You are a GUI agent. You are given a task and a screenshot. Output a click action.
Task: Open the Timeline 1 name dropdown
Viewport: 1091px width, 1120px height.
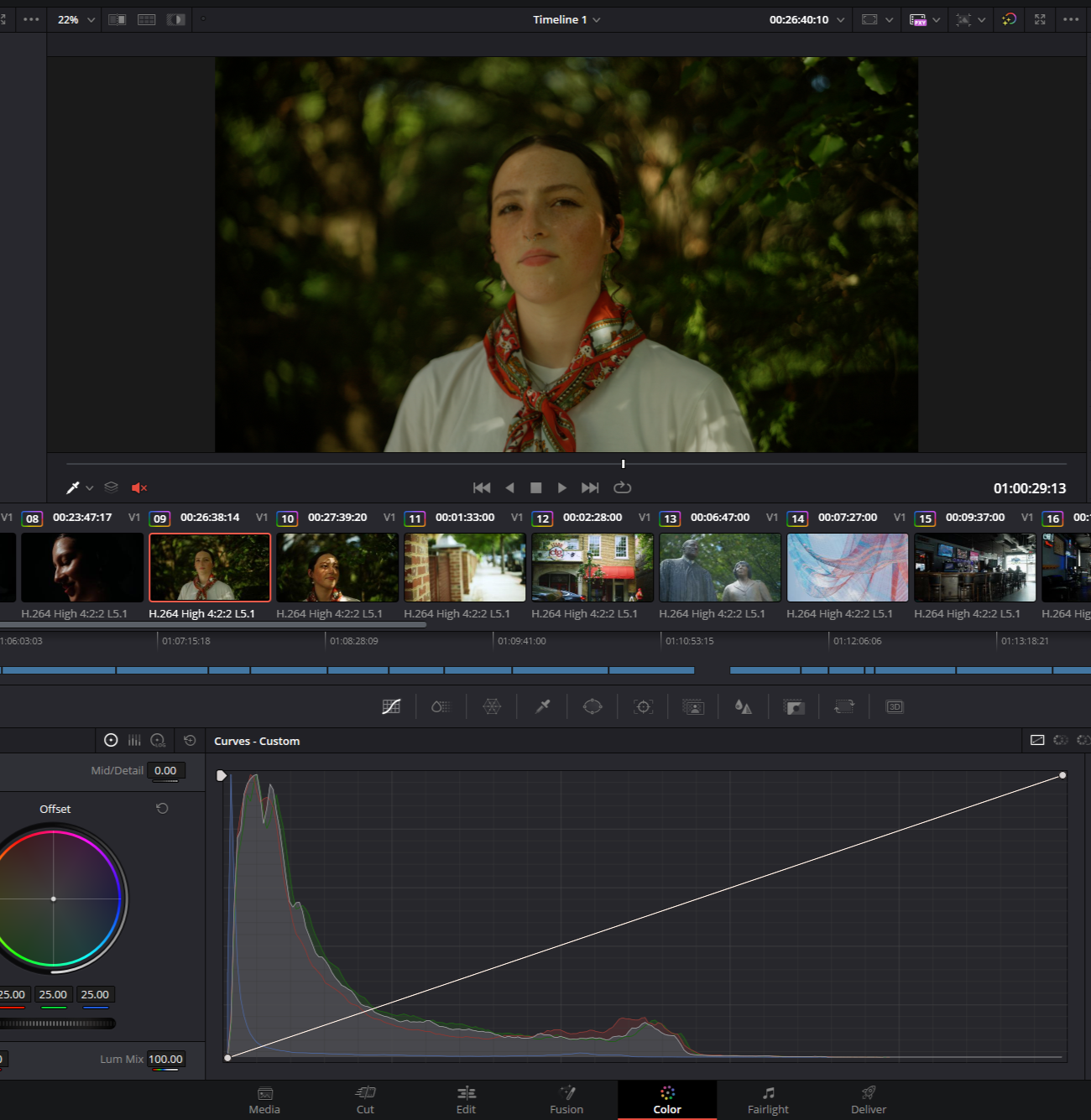pos(567,19)
